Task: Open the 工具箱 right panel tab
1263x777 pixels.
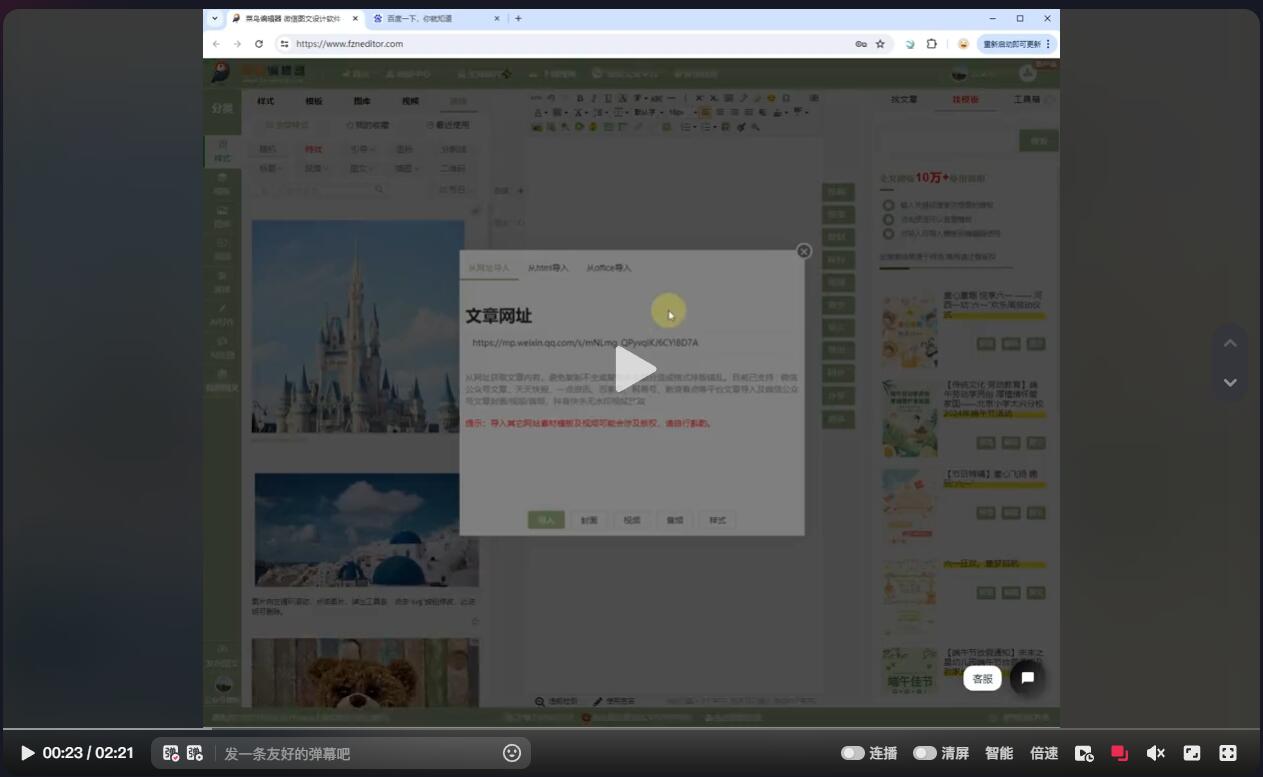Action: (x=1027, y=100)
